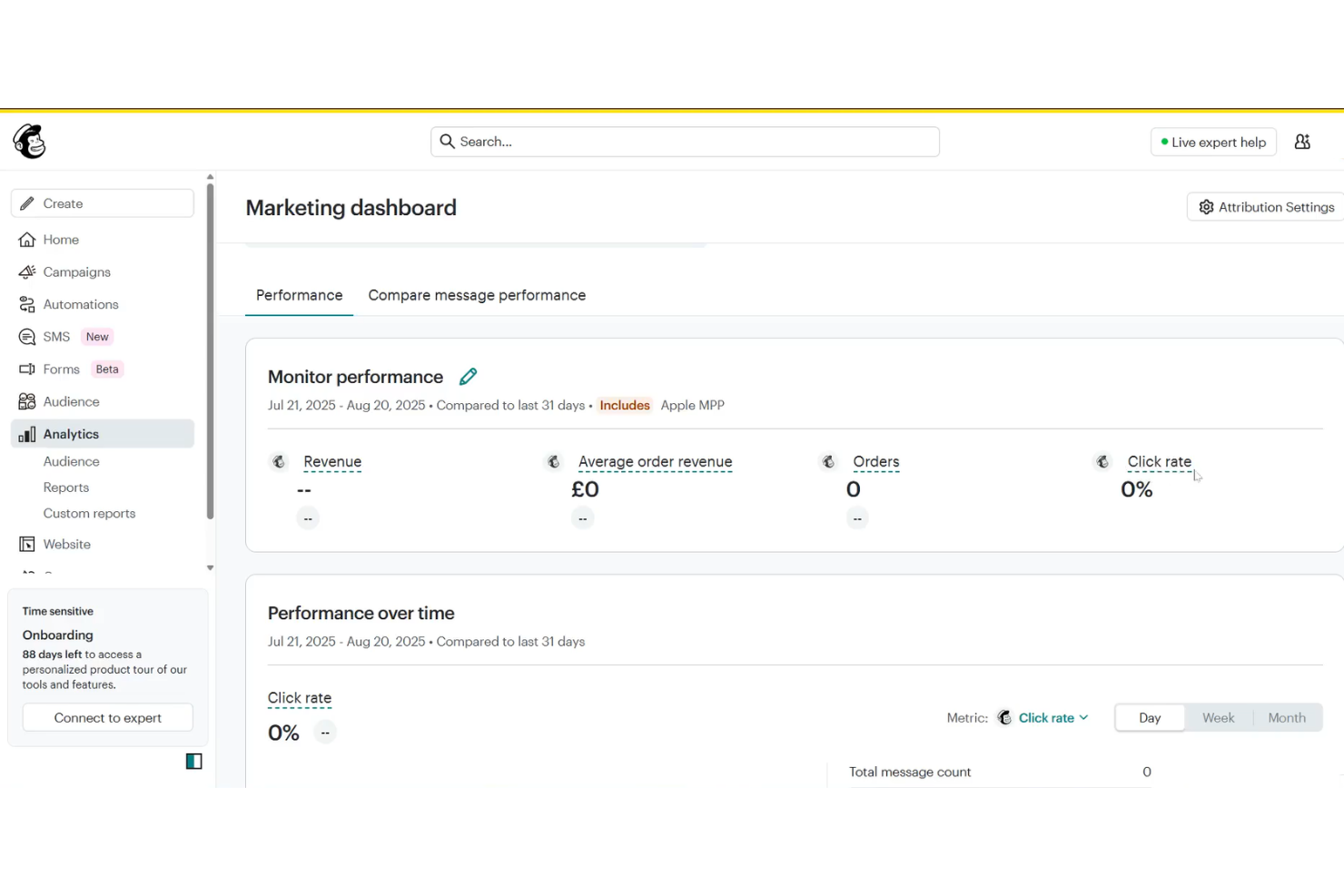Edit Monitor performance using the pencil icon
The height and width of the screenshot is (896, 1344).
coord(469,376)
